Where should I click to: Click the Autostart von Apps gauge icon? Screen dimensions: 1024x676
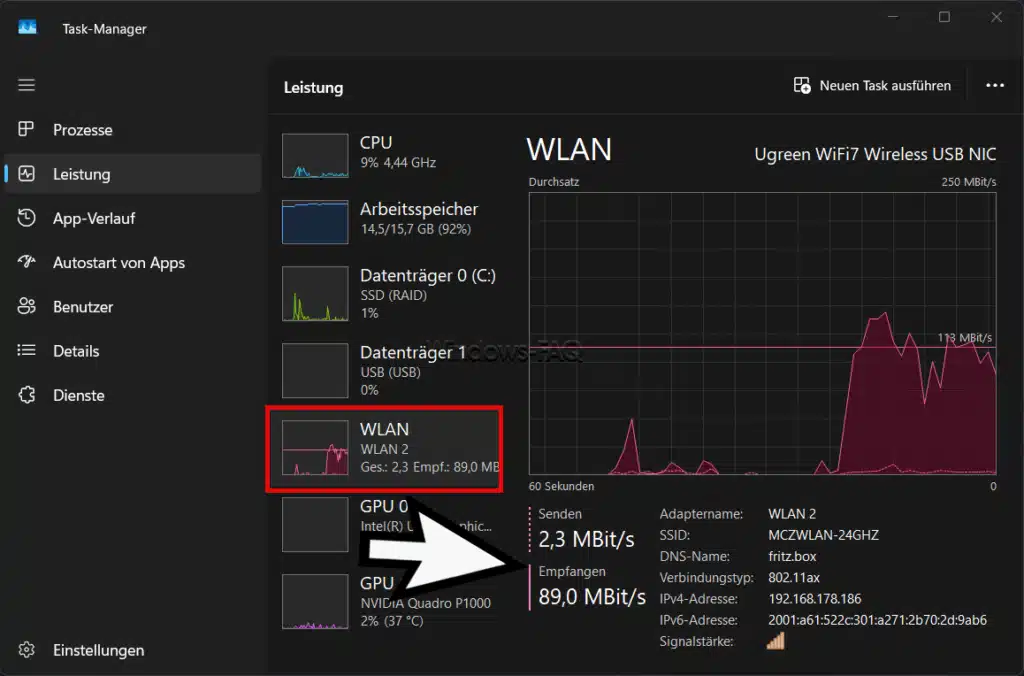point(26,262)
